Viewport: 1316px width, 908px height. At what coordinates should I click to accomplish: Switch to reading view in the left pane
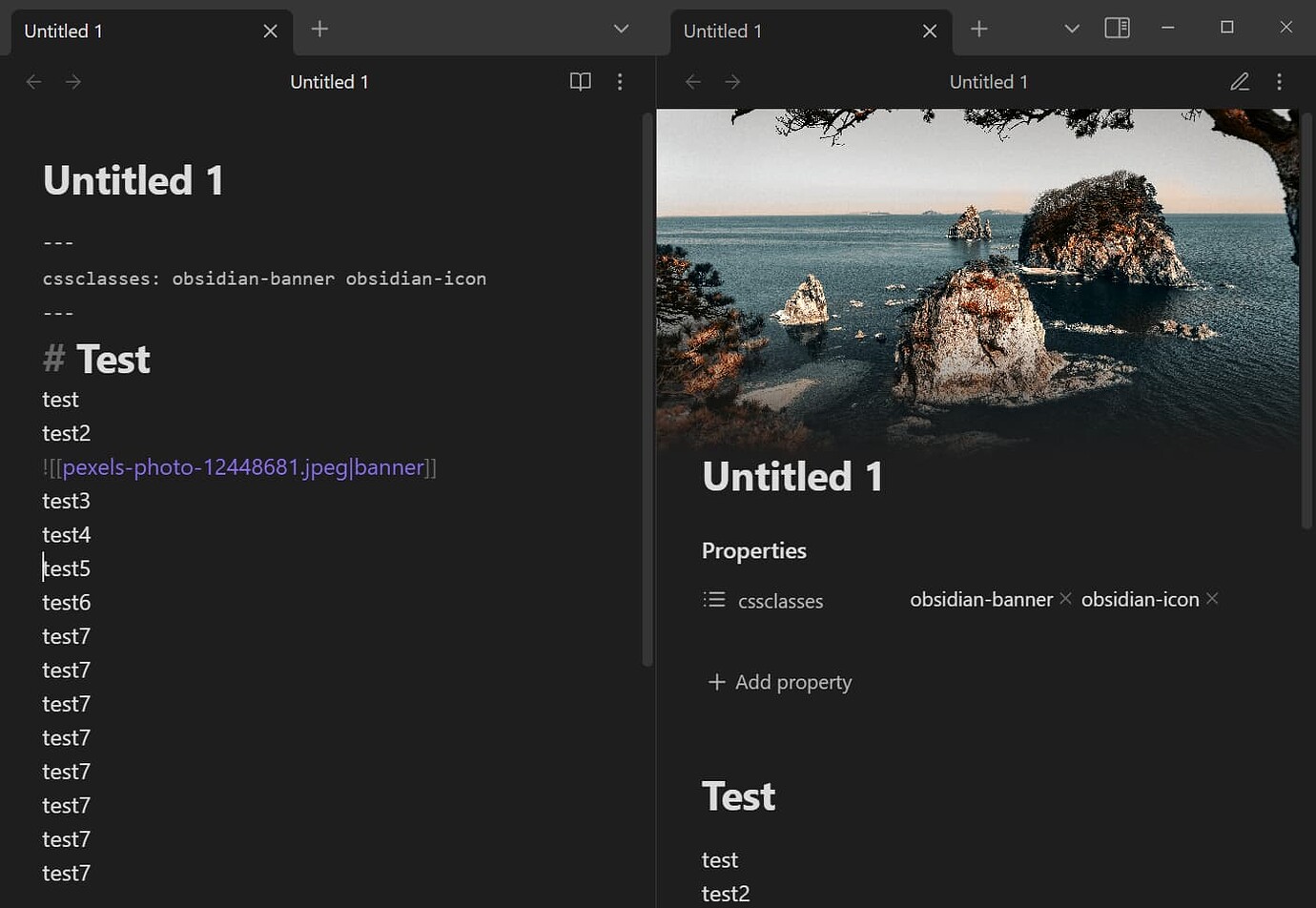(x=580, y=81)
